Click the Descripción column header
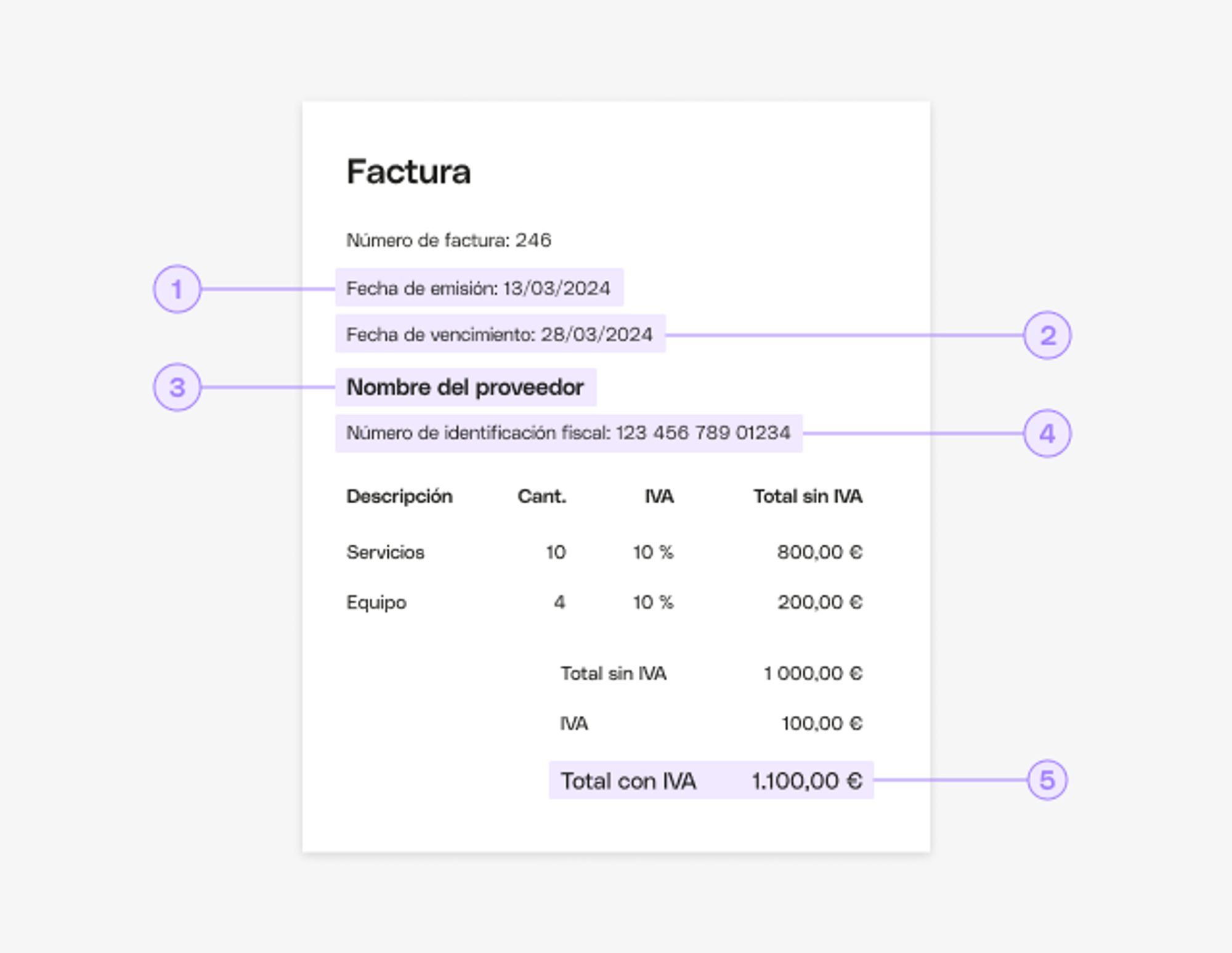Screen dimensions: 1232x953 399,496
